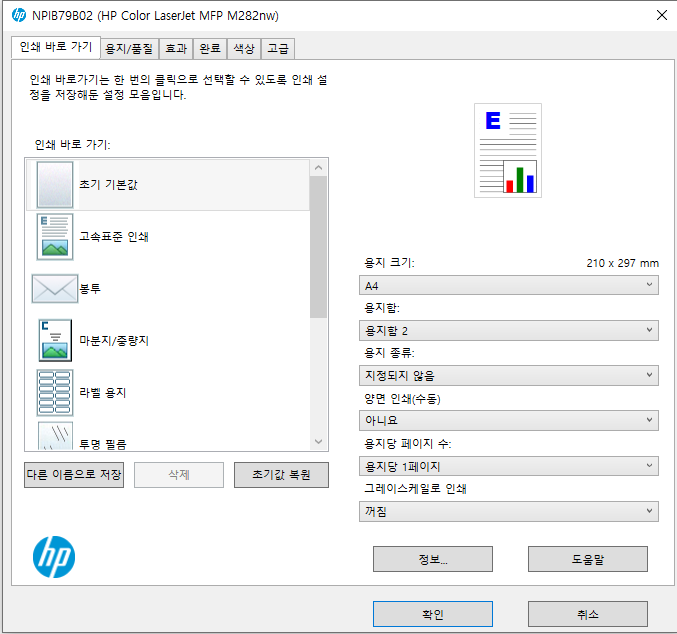677x634 pixels.
Task: Confirm settings with the 확인 button
Action: [433, 614]
